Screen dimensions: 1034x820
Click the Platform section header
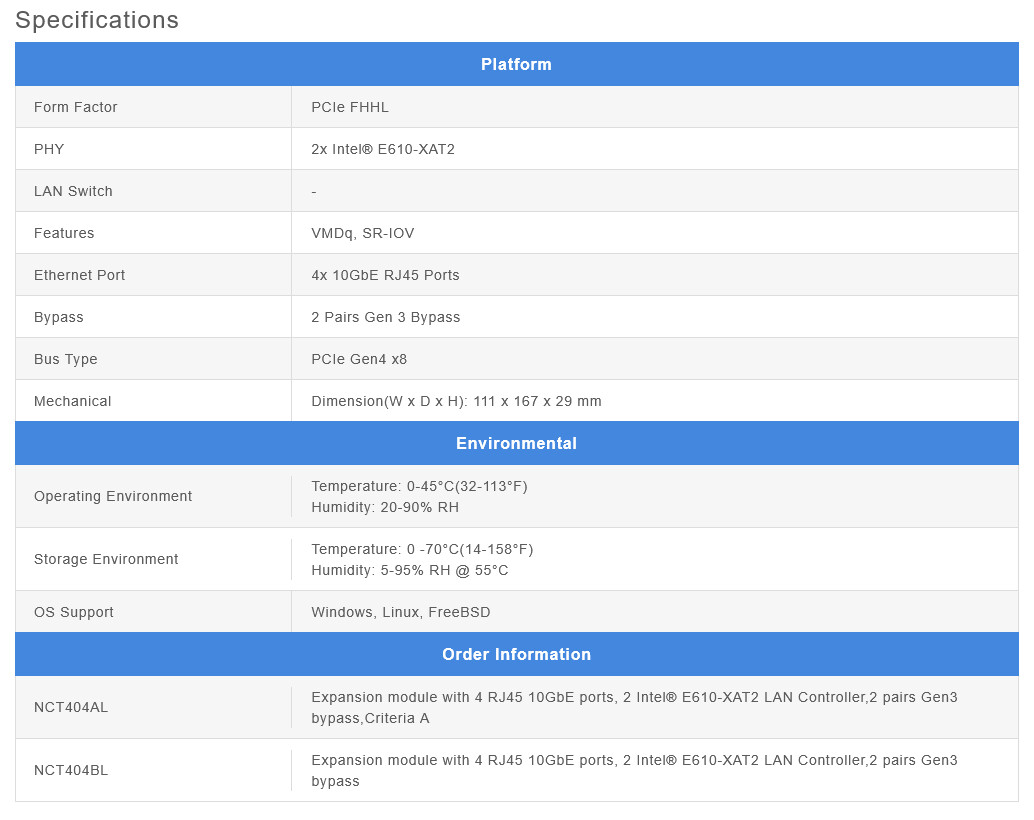pos(516,64)
